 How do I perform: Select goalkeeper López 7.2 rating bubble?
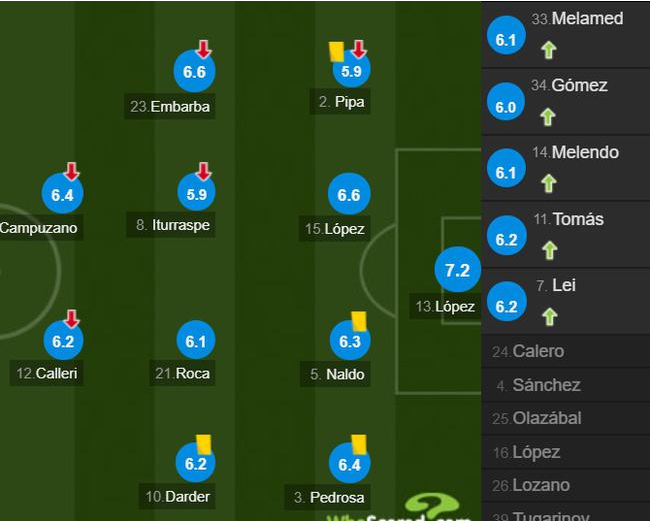[458, 270]
